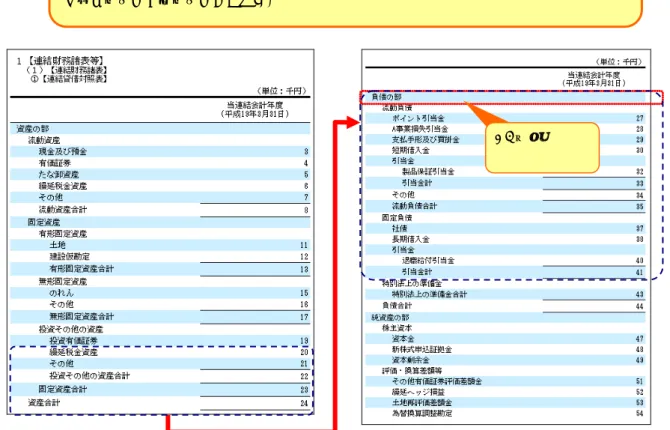Click the 当連結会計年度 column header in the left table
670x430 pixels.
[255, 105]
